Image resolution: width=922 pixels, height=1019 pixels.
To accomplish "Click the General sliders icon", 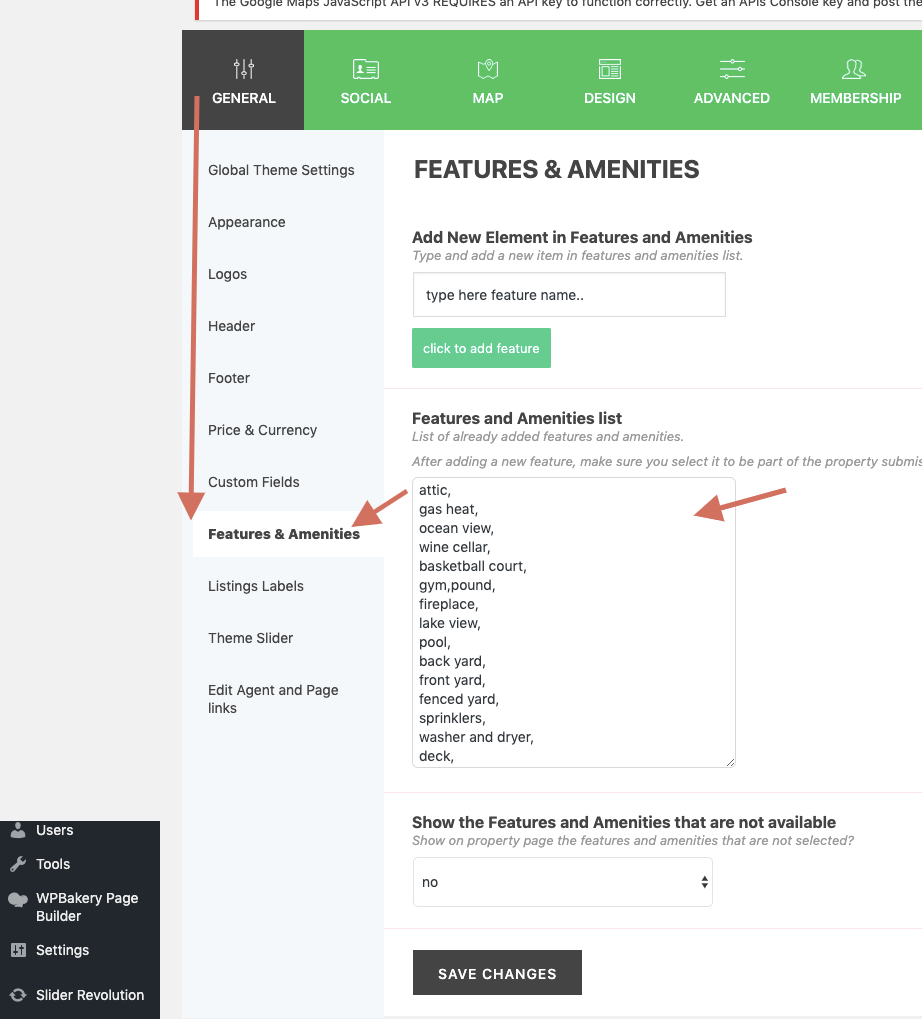I will click(244, 69).
